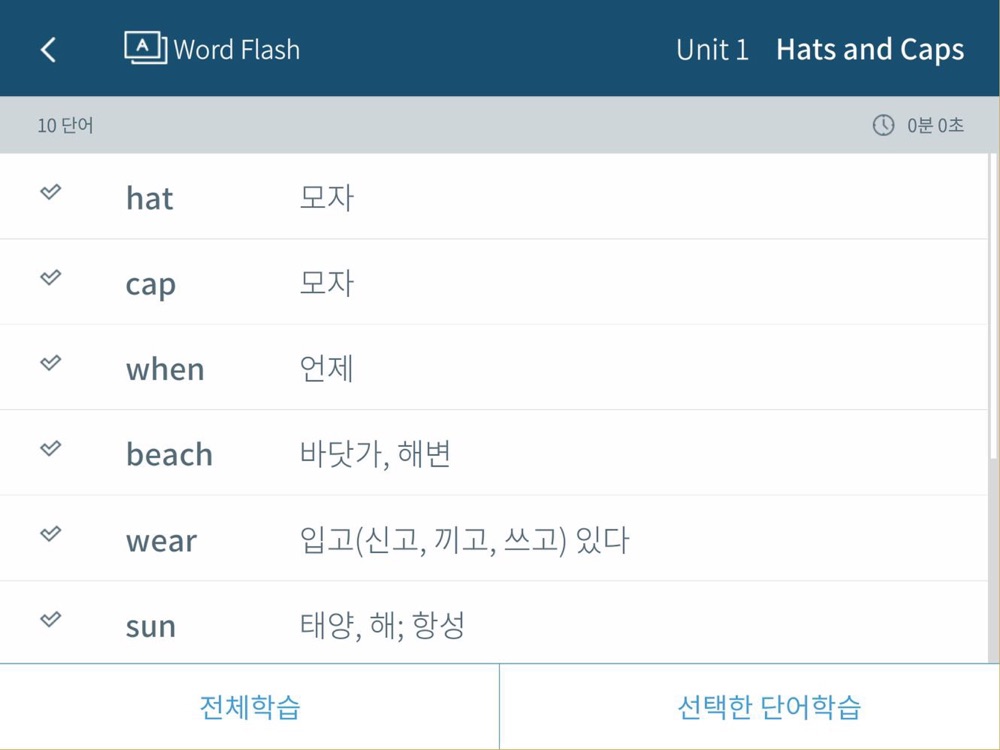Click the 0분 0초 elapsed time display

[935, 125]
